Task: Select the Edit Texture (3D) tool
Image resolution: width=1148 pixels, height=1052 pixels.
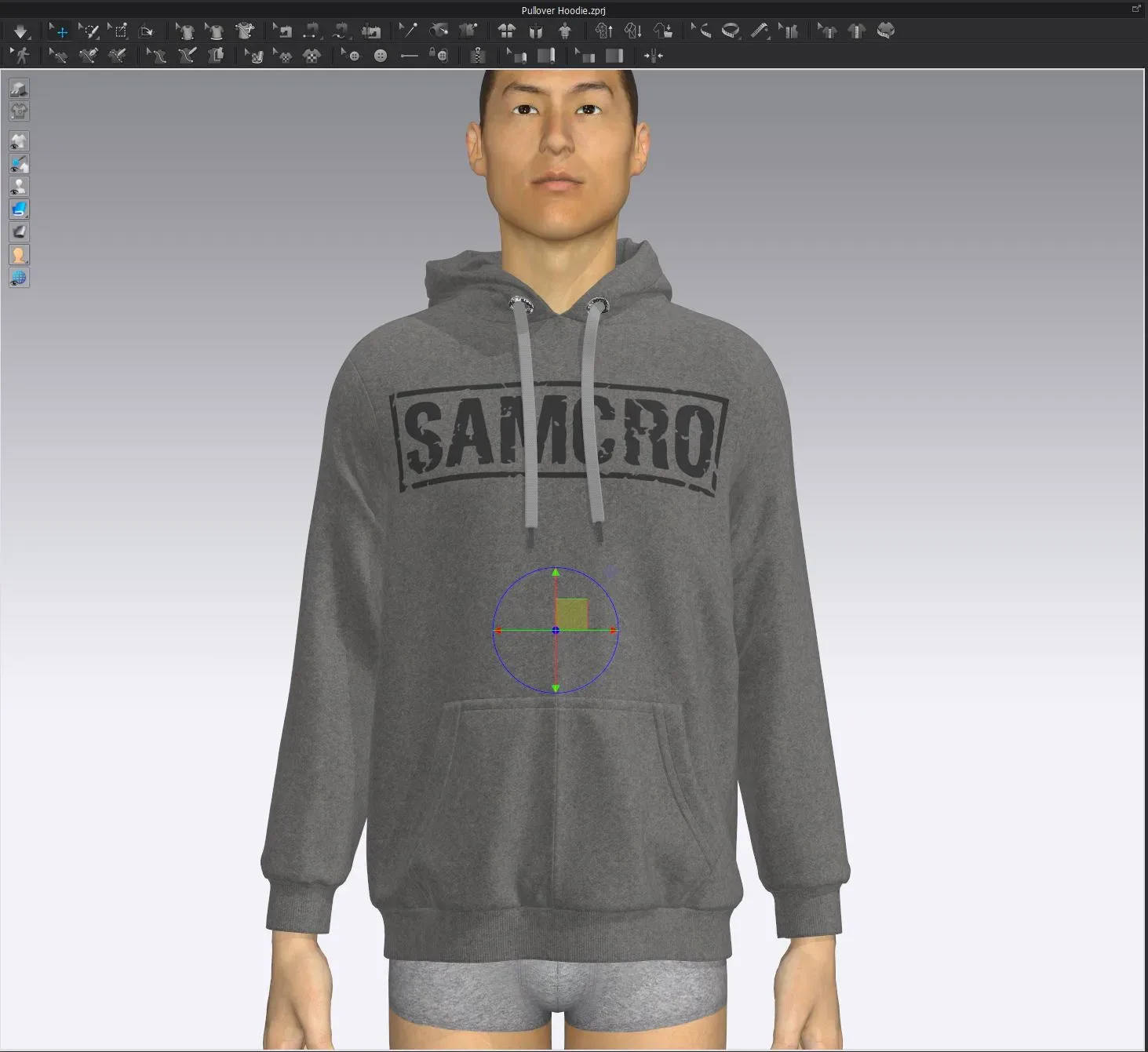Action: point(254,56)
